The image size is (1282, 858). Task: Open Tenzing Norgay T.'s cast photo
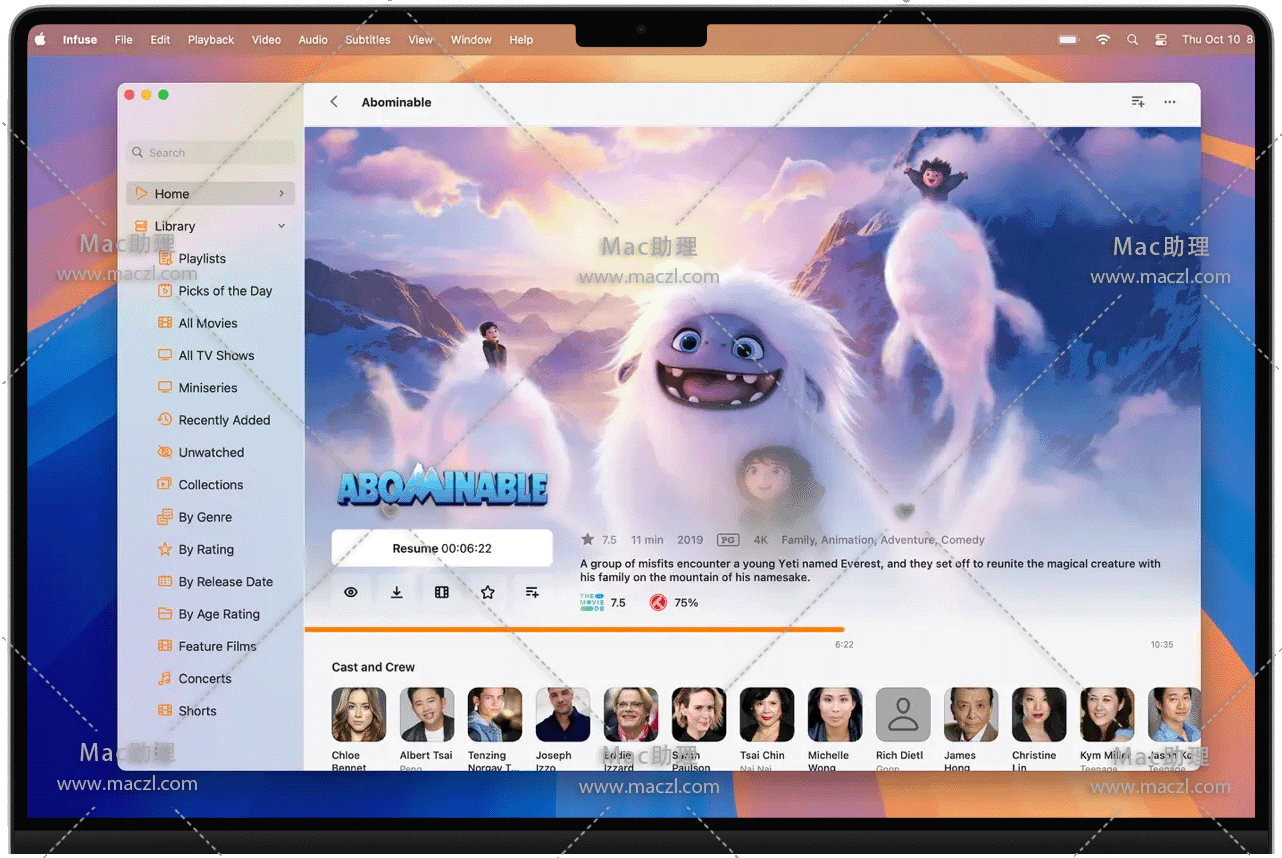pyautogui.click(x=495, y=714)
